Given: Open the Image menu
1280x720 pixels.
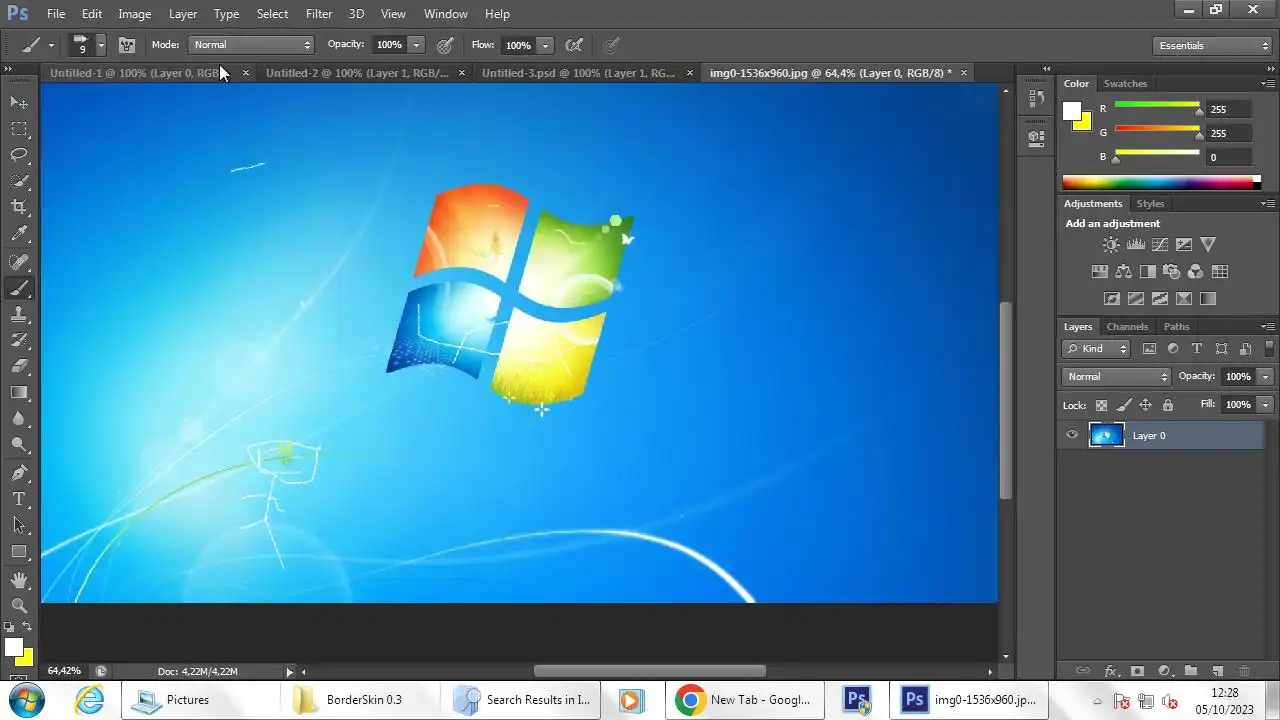Looking at the screenshot, I should 135,14.
